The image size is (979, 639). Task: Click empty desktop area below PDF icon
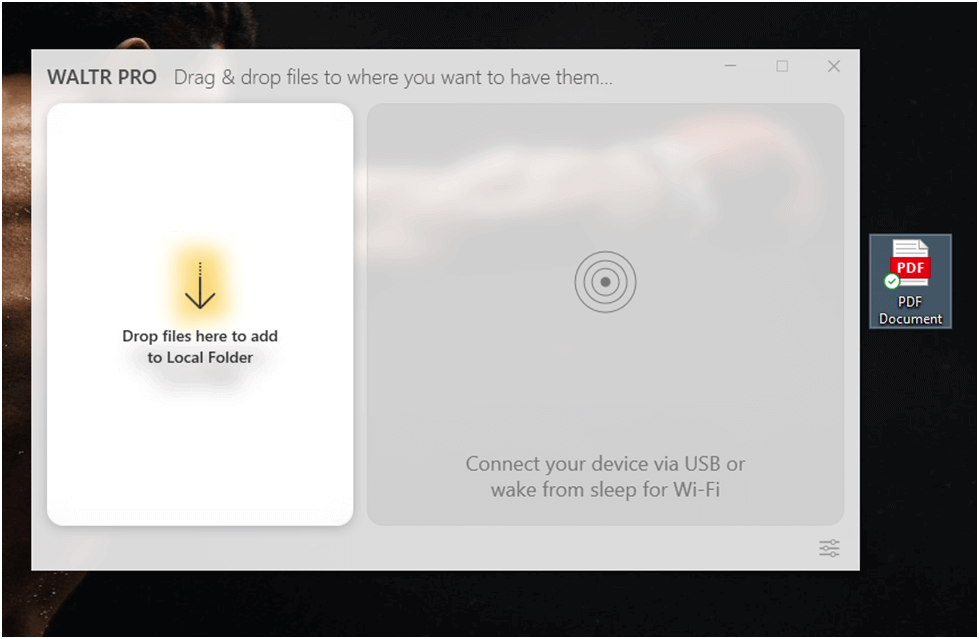(912, 437)
